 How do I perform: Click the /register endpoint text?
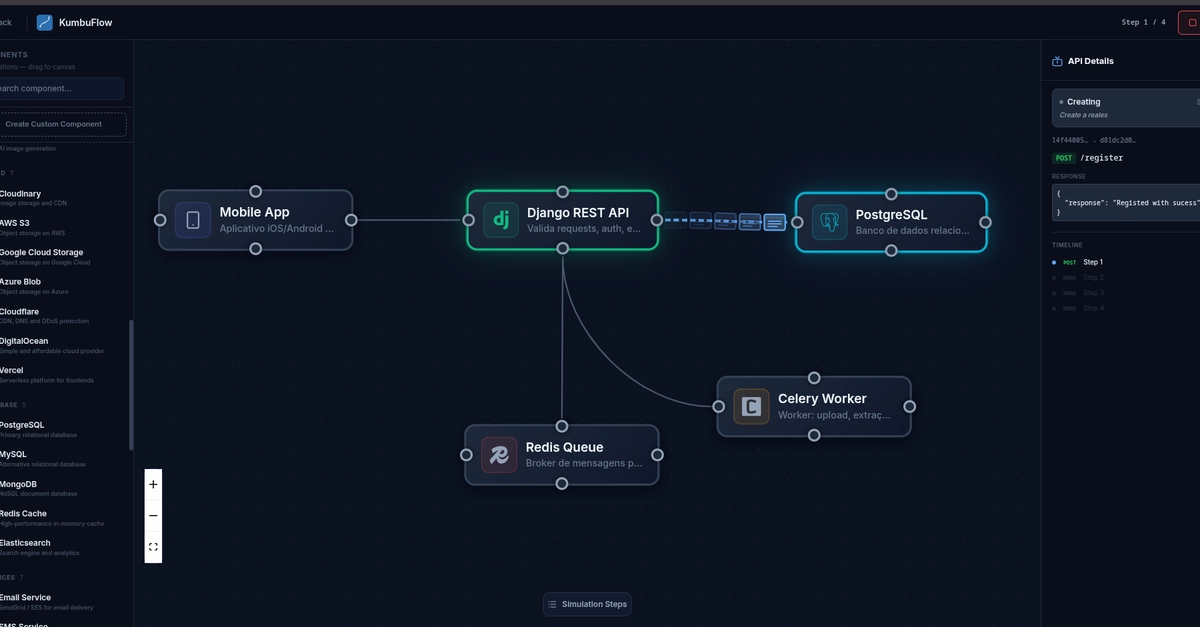[1101, 157]
